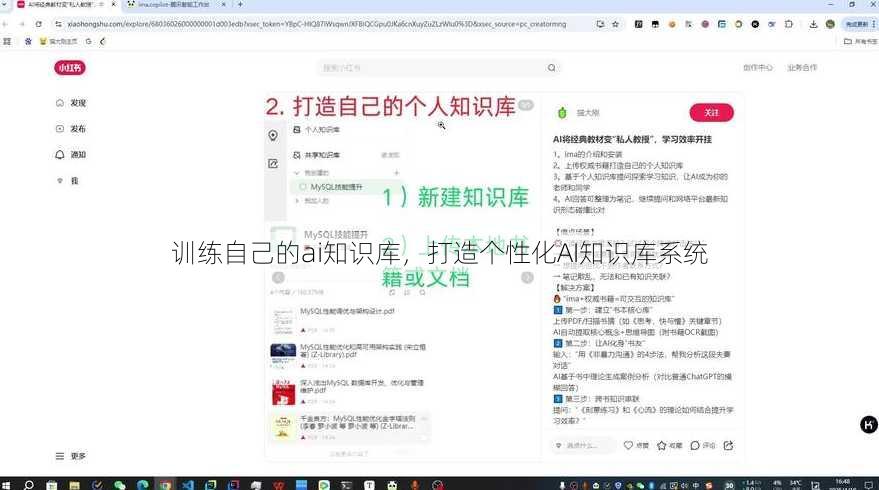Viewport: 879px width, 490px height.
Task: Click the black round H floating button
Action: (x=868, y=425)
